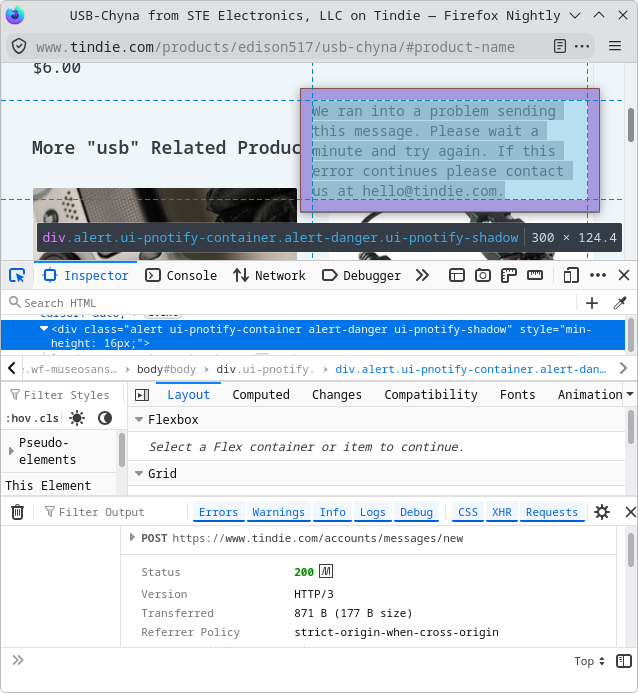Image resolution: width=638 pixels, height=693 pixels.
Task: Take a screenshot with camera icon
Action: click(482, 275)
